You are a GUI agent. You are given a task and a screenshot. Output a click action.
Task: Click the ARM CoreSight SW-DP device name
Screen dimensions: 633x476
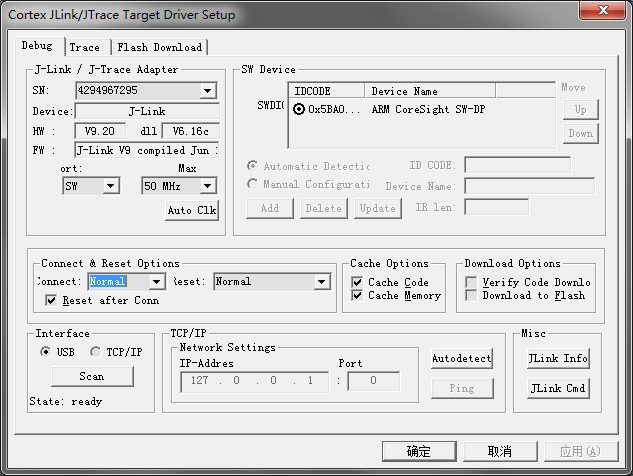[x=428, y=109]
